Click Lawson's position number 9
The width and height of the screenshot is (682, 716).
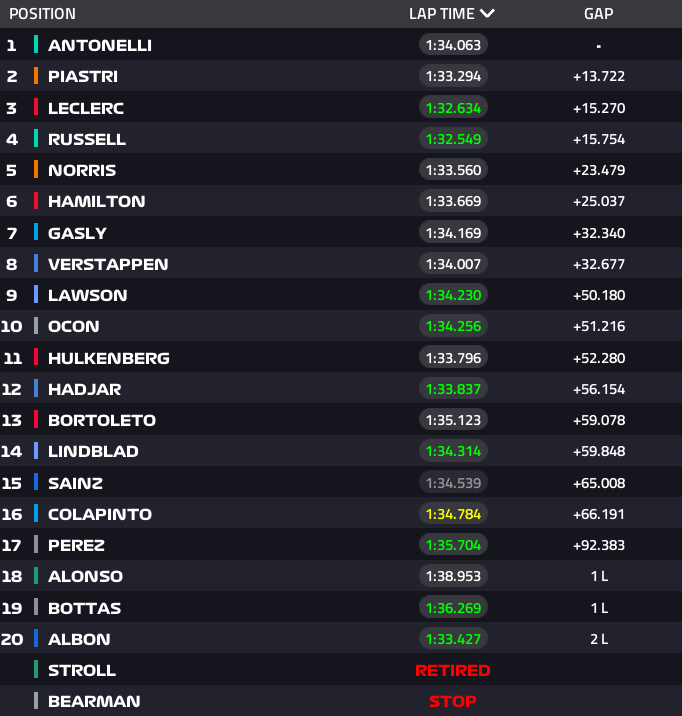coord(12,295)
